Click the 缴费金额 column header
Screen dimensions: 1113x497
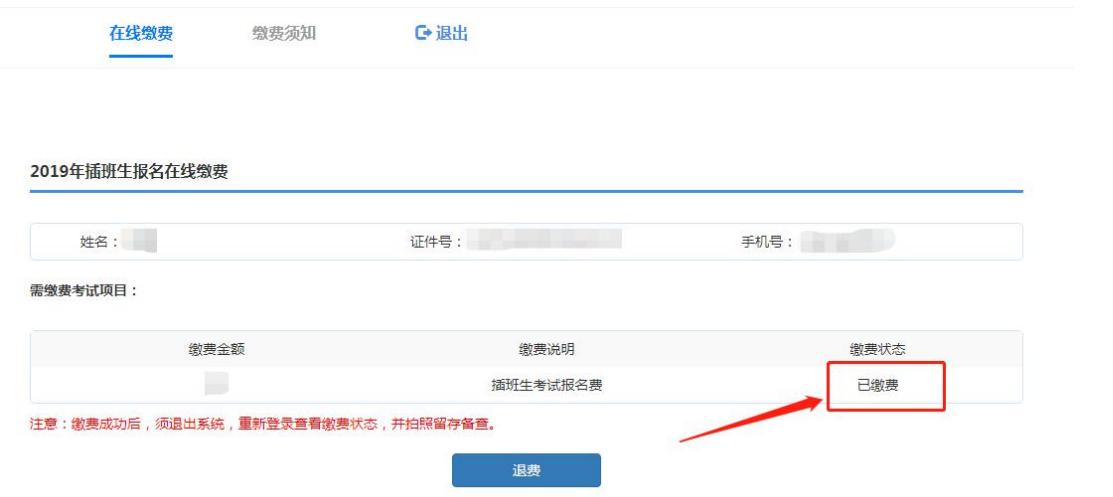(217, 349)
